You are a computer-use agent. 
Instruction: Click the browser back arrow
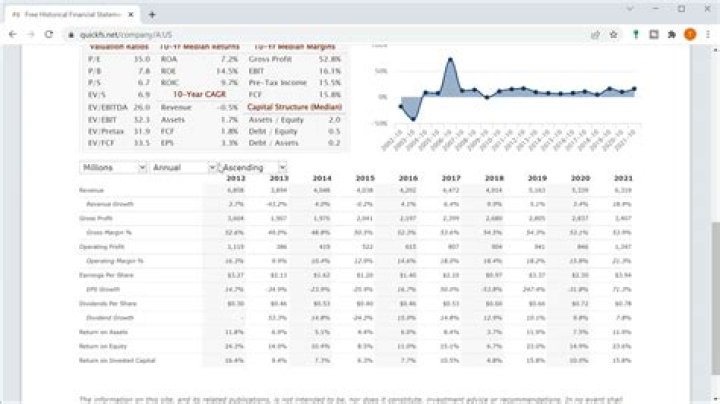pyautogui.click(x=13, y=34)
